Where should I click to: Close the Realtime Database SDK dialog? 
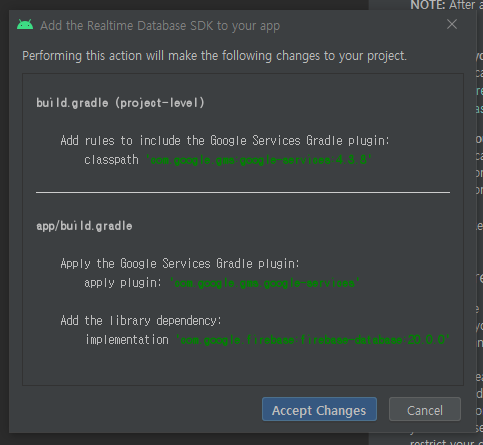pos(452,24)
